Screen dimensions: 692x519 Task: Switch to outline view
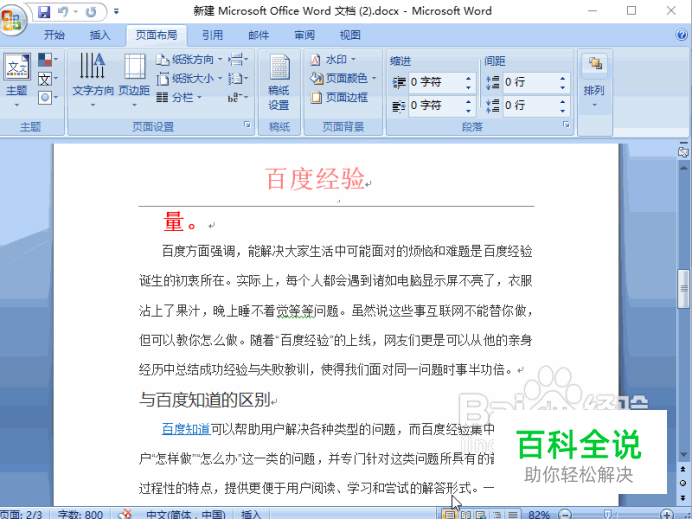[497, 515]
